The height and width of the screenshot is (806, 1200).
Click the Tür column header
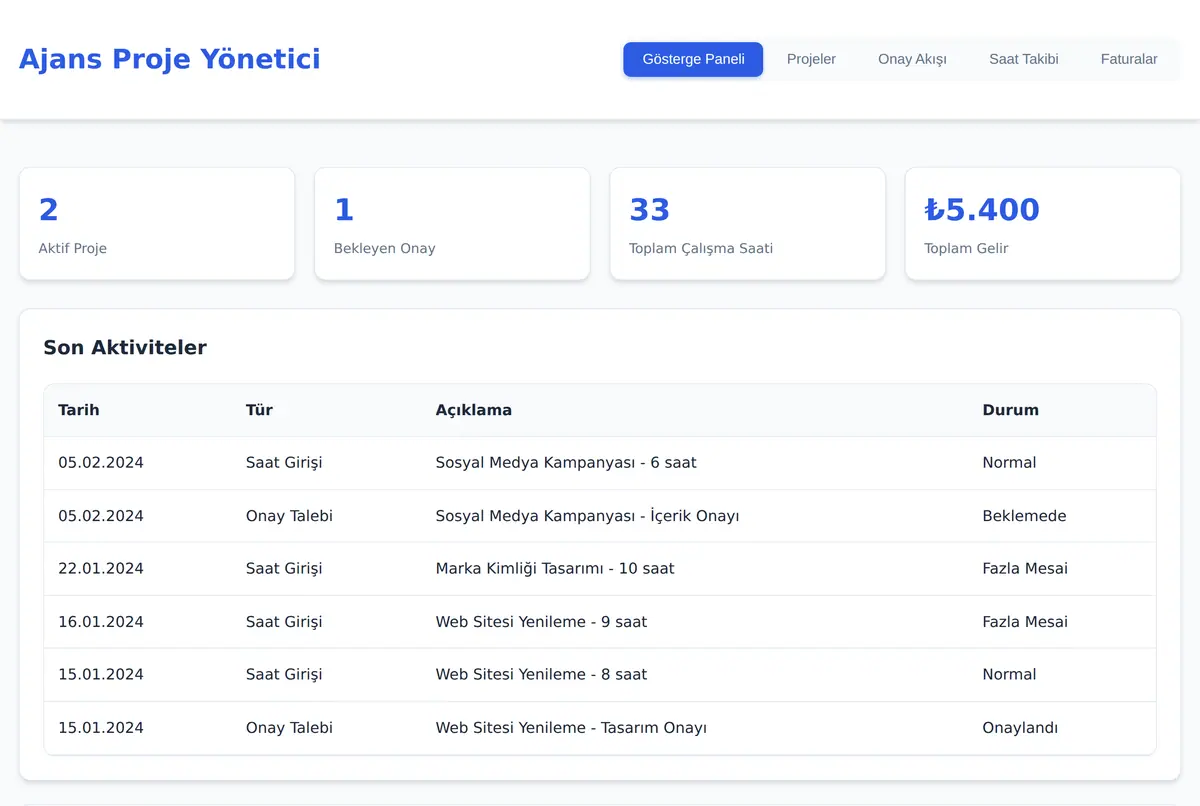point(259,410)
